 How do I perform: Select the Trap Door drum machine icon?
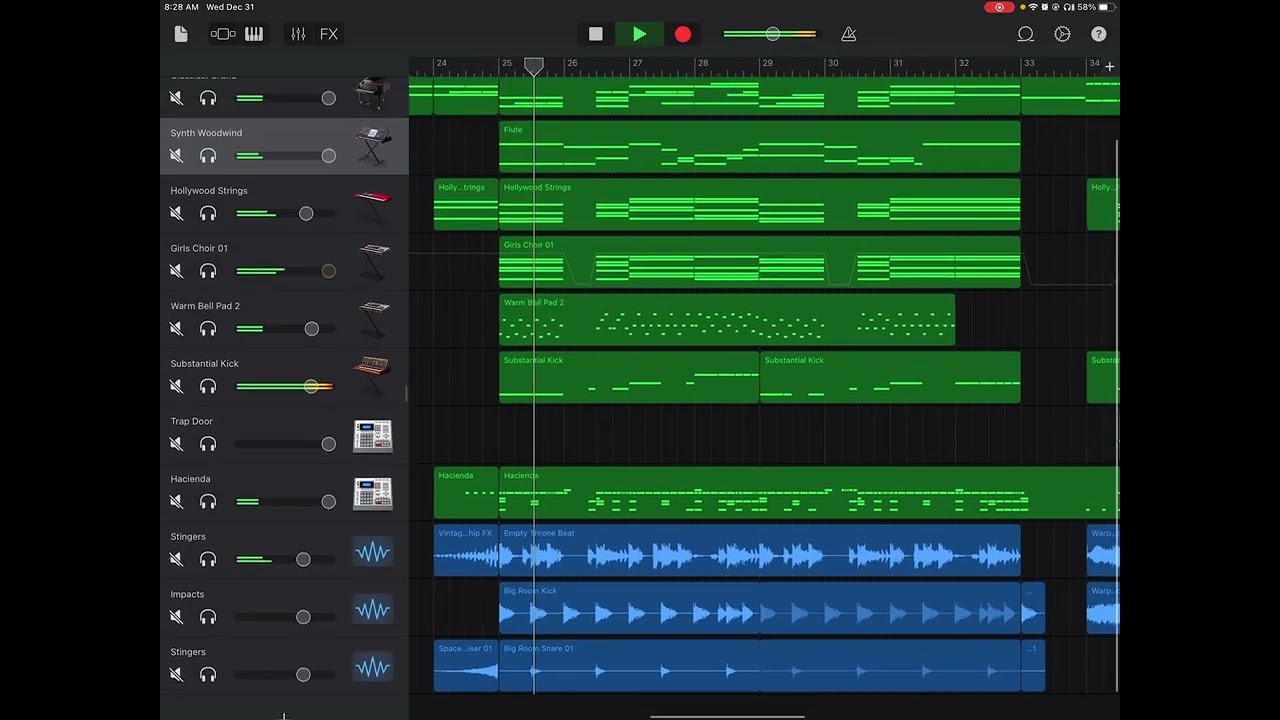[x=373, y=436]
